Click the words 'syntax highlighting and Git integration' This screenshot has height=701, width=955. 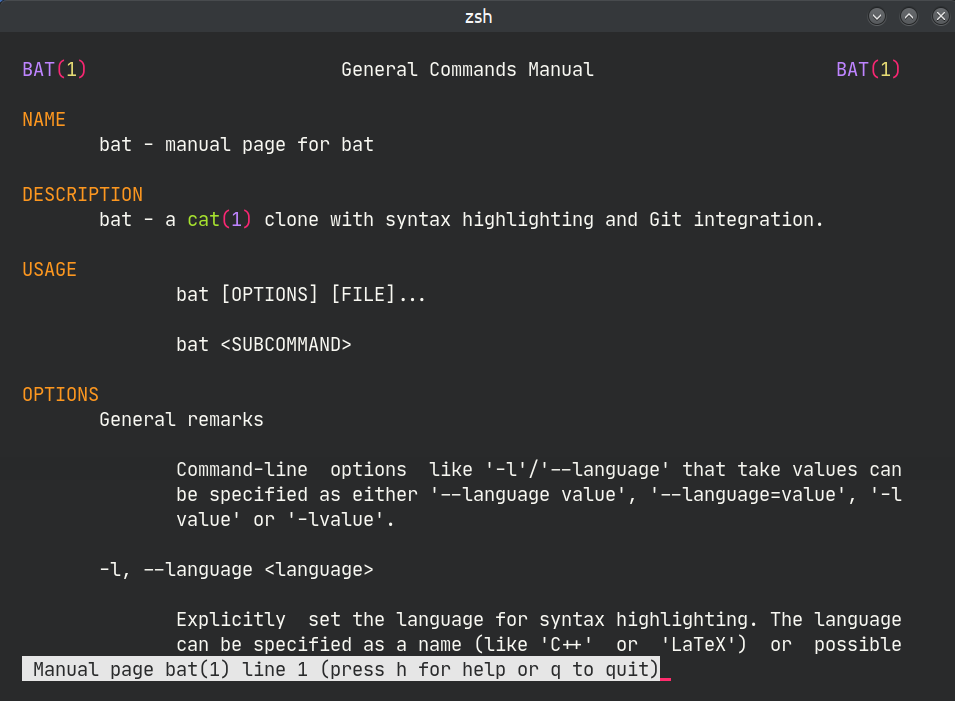click(604, 219)
